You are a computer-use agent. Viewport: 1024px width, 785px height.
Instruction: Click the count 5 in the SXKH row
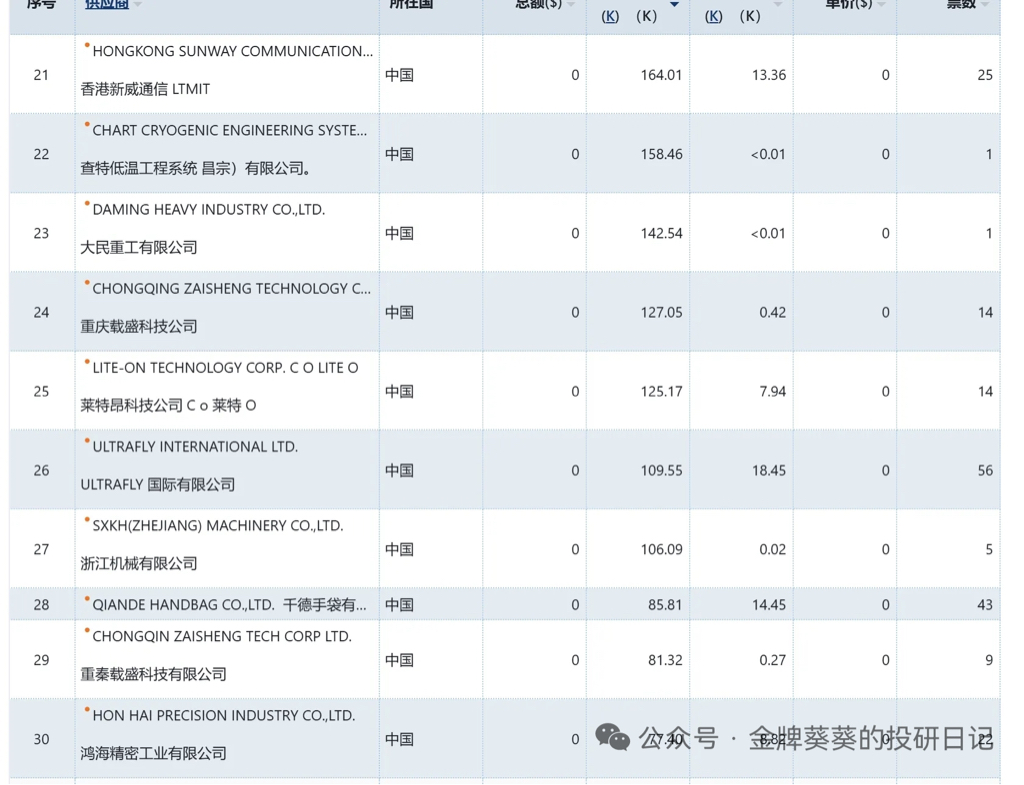pos(989,549)
